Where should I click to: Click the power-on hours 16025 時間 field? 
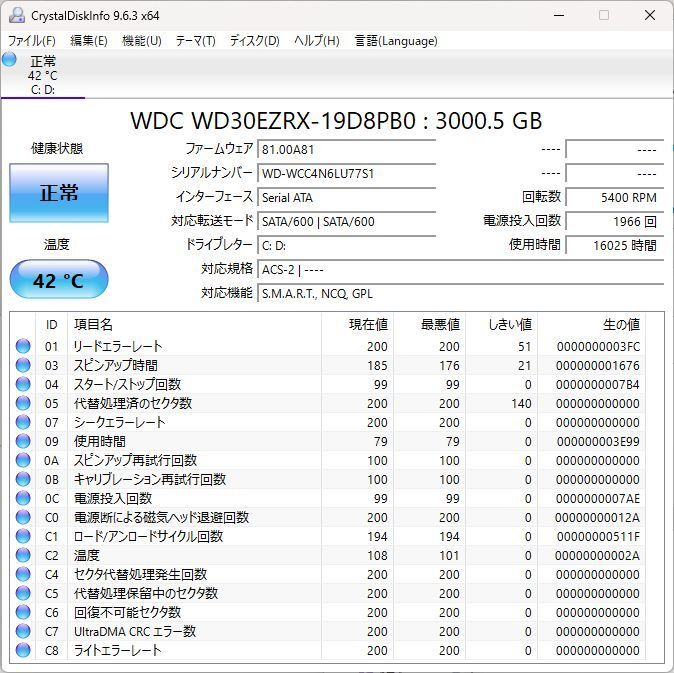click(615, 246)
